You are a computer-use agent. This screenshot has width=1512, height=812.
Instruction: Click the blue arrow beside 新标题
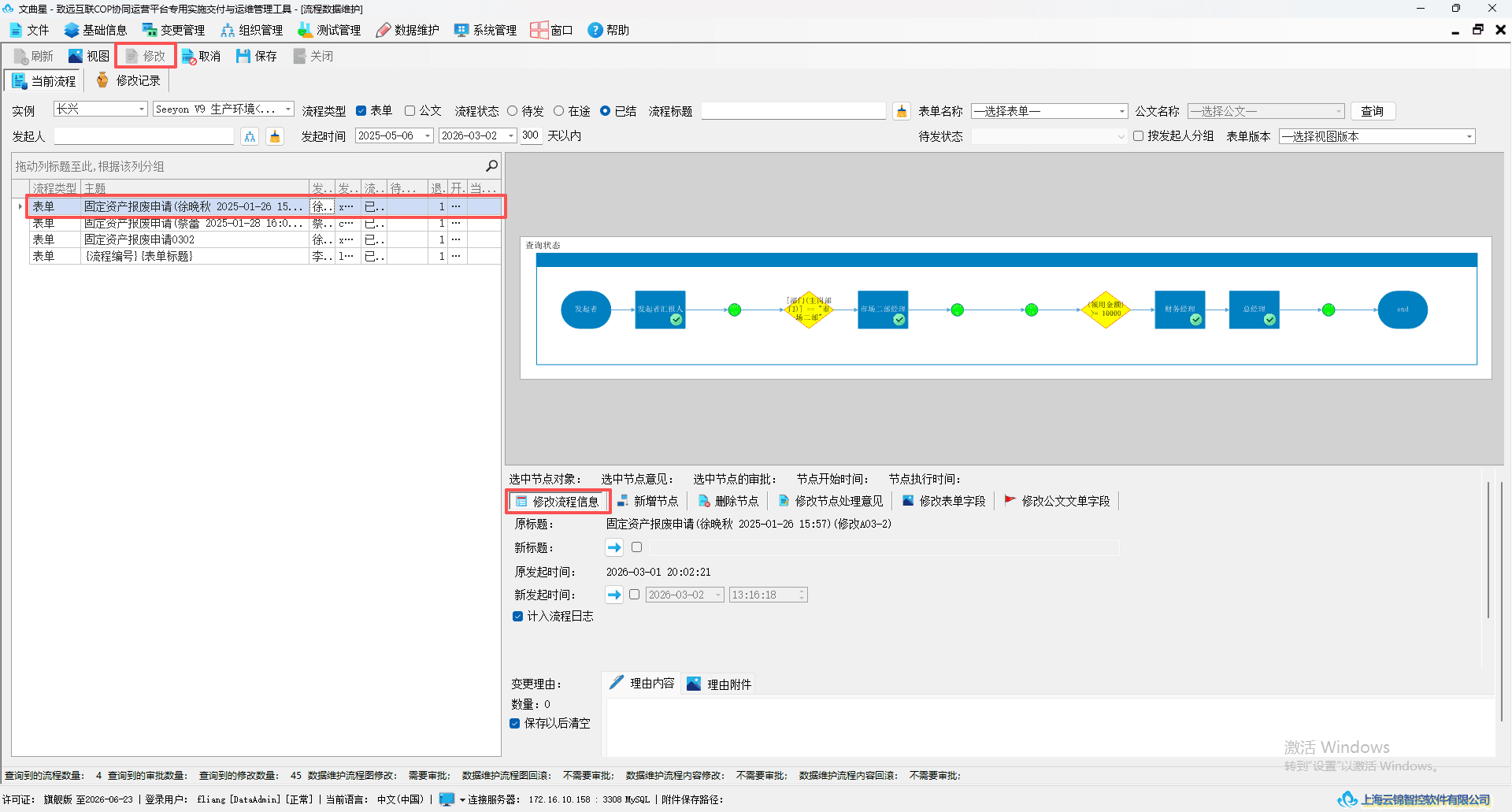[614, 547]
